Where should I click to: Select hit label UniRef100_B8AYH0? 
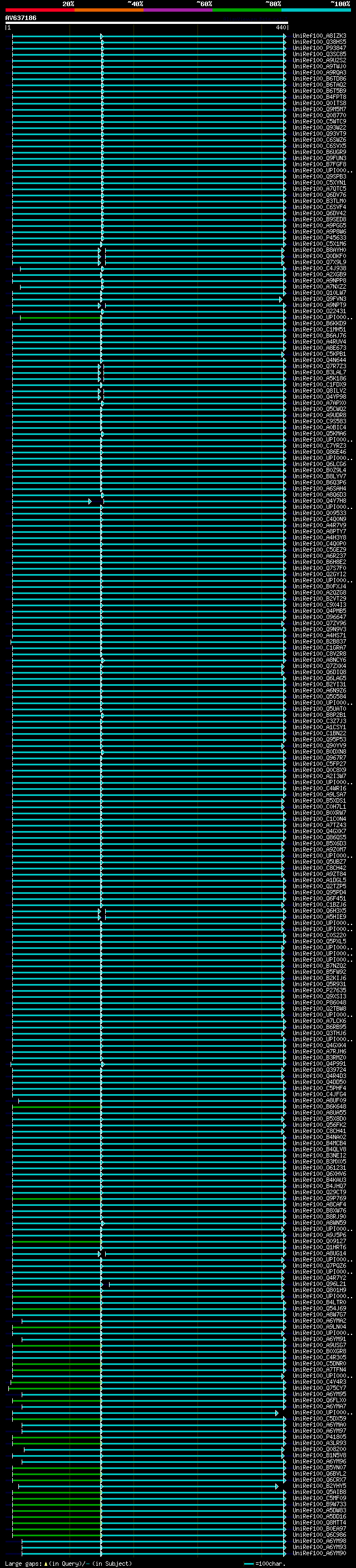[x=319, y=250]
